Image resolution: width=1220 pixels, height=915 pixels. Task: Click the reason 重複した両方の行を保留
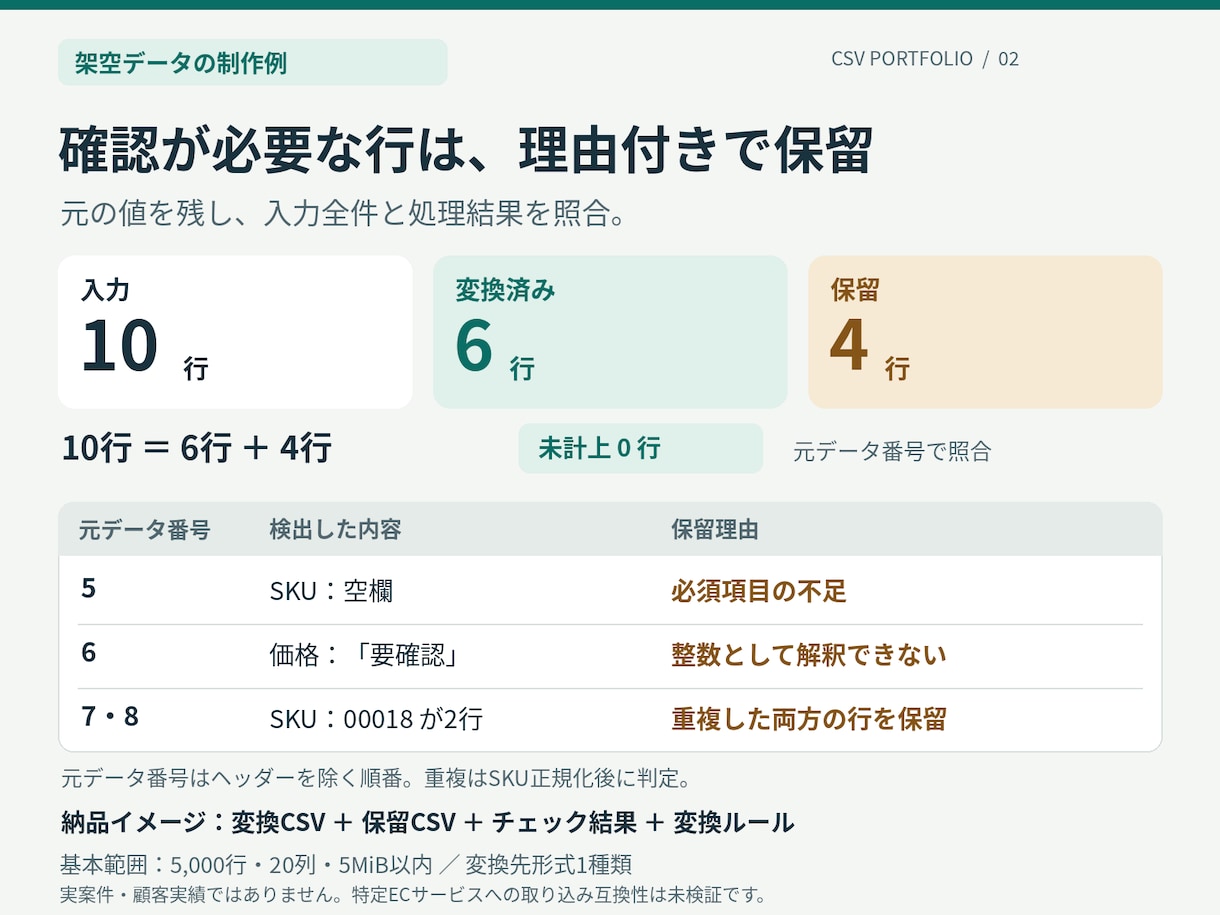[x=808, y=719]
